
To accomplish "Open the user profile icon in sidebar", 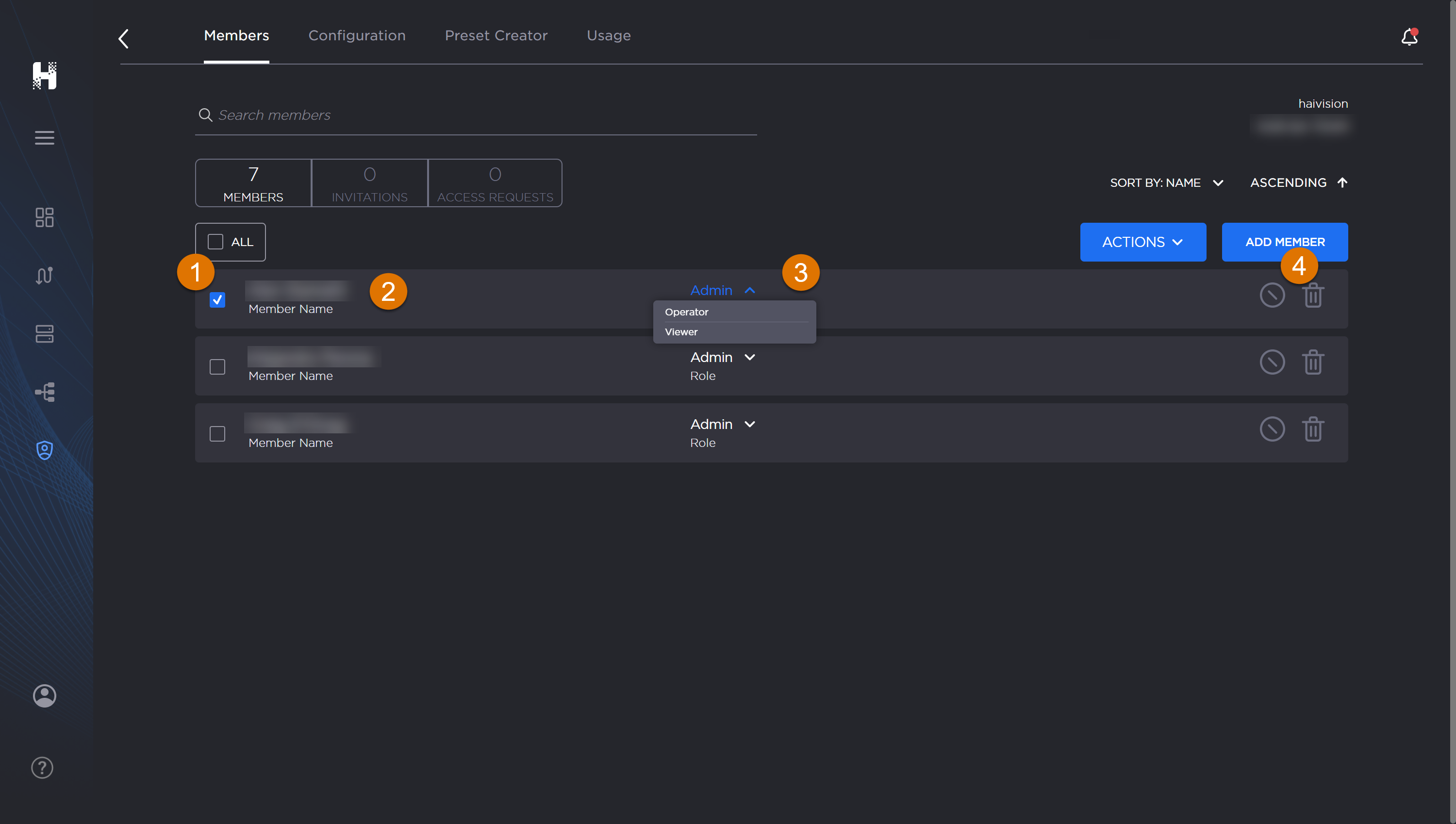I will pos(44,695).
